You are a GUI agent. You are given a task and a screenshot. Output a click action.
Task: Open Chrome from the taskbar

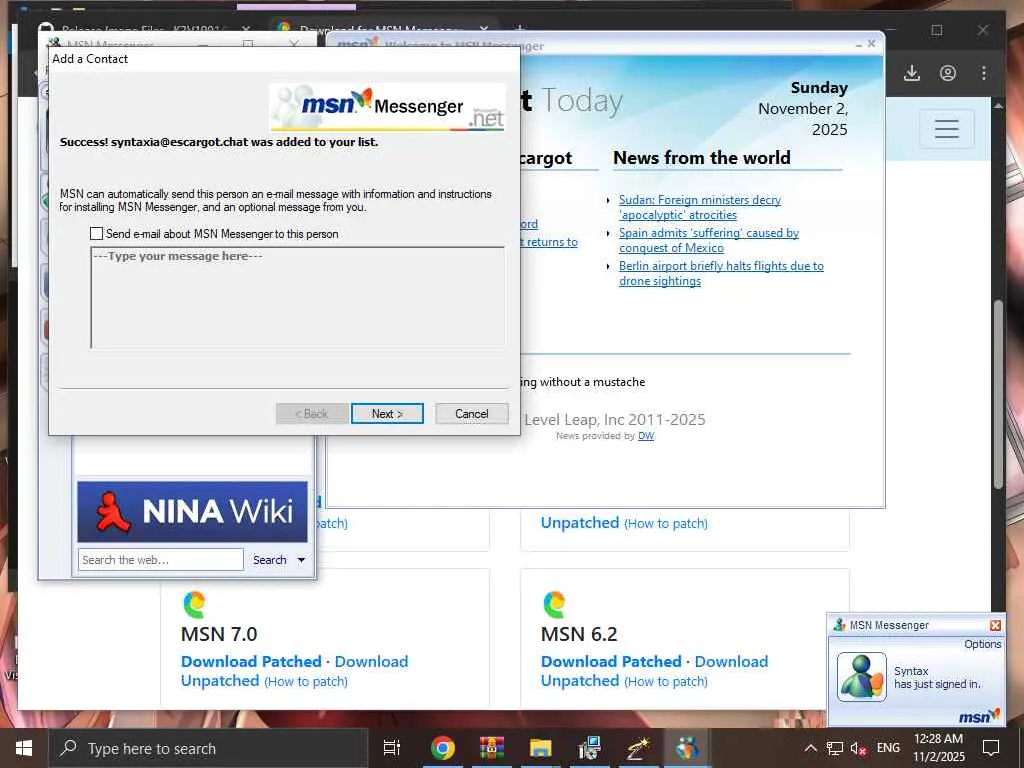pyautogui.click(x=442, y=748)
